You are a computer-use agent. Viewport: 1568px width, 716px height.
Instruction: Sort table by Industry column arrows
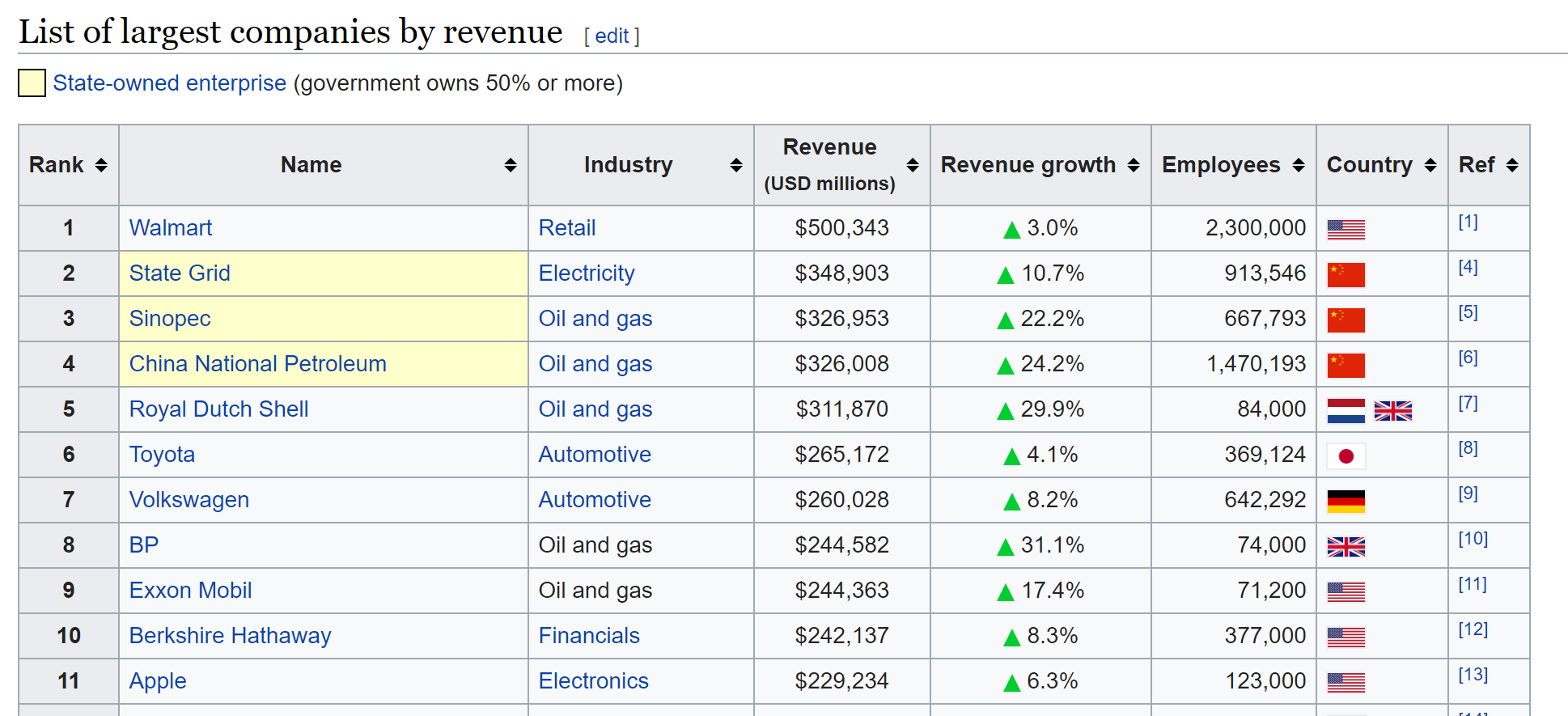coord(736,165)
